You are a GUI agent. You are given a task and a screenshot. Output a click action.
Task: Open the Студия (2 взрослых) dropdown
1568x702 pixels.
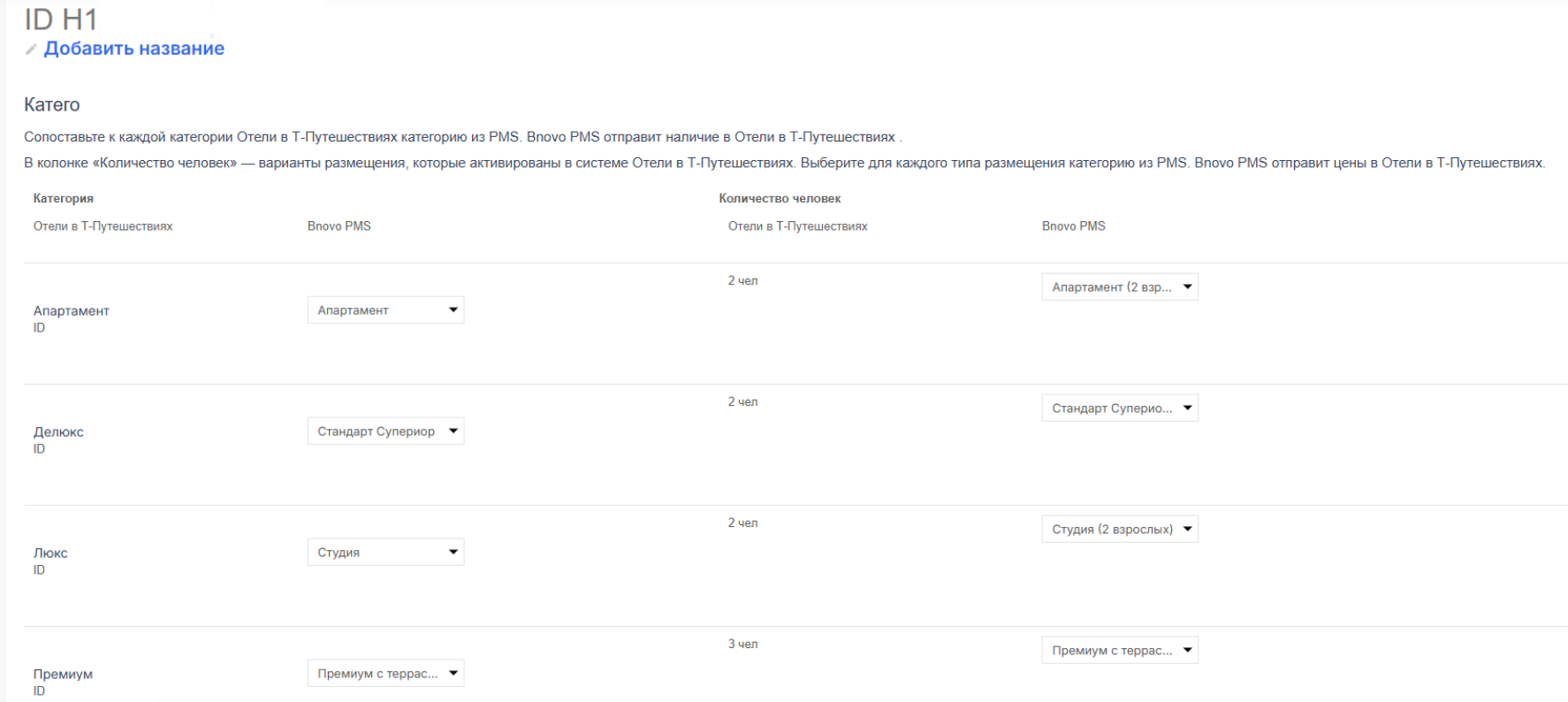[1119, 530]
